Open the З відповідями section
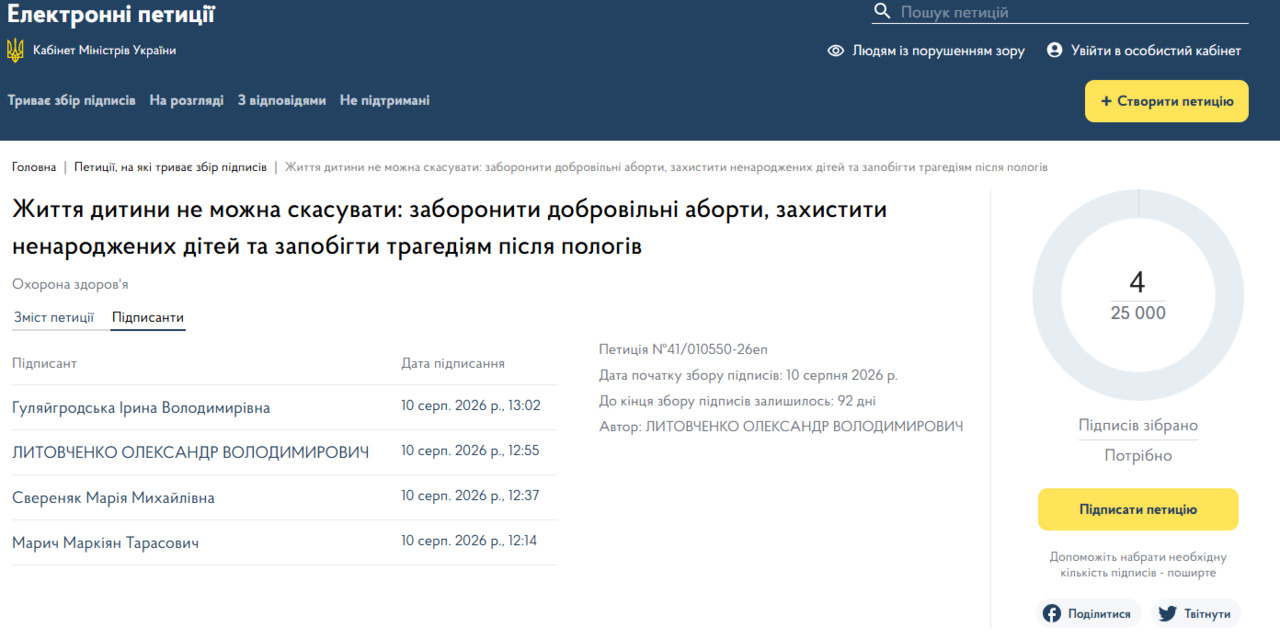 pos(282,101)
